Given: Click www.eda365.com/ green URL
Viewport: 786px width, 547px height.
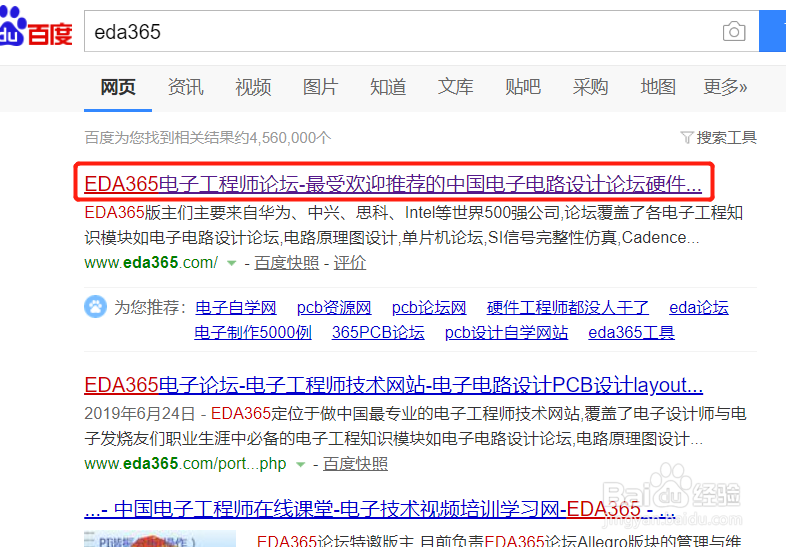Looking at the screenshot, I should [151, 263].
